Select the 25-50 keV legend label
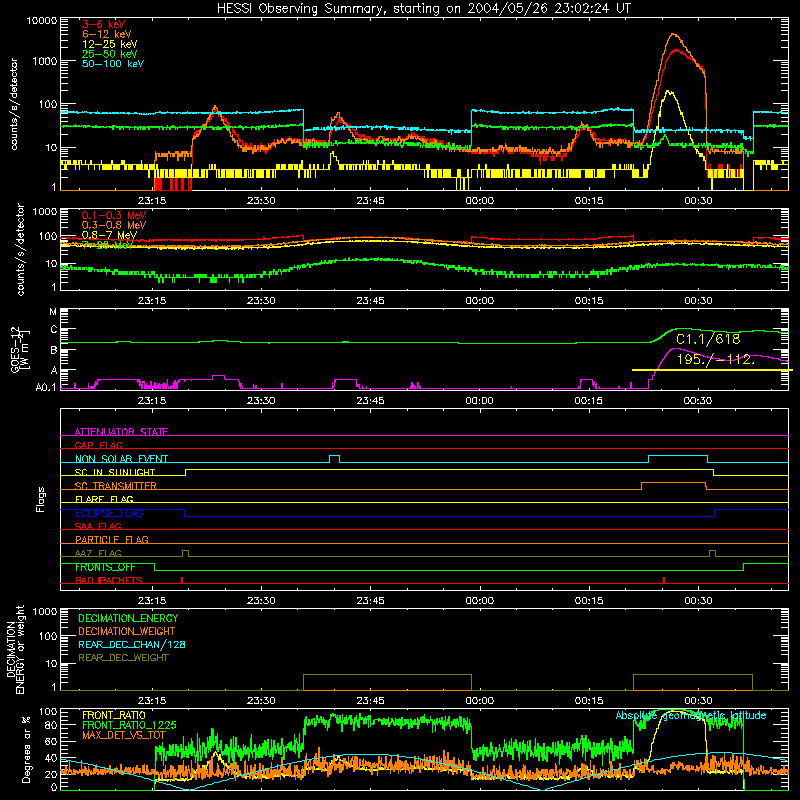 pyautogui.click(x=110, y=54)
